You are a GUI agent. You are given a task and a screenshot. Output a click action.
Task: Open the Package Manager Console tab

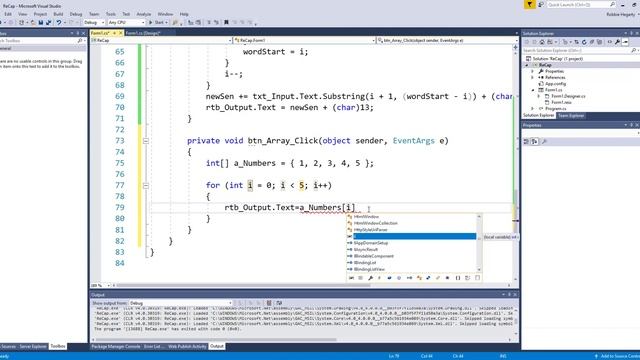116,347
